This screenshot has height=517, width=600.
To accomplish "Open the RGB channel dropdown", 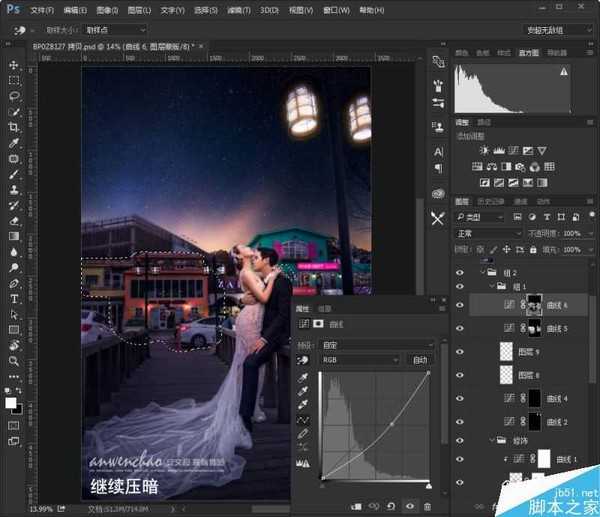I will [x=359, y=360].
